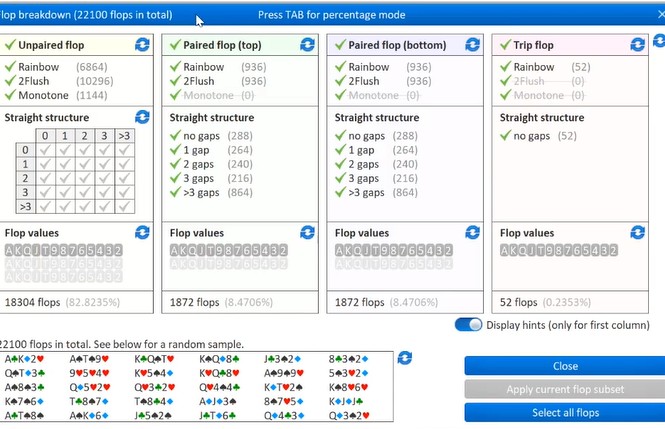This screenshot has height=429, width=665.
Task: Select sample flop K♦J♦J♣
Action: (346, 401)
